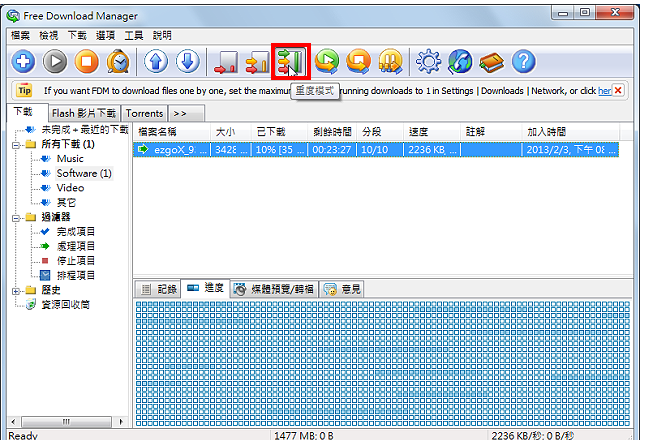Open the 工具 menu
Viewport: 648px width, 440px height.
[x=134, y=36]
